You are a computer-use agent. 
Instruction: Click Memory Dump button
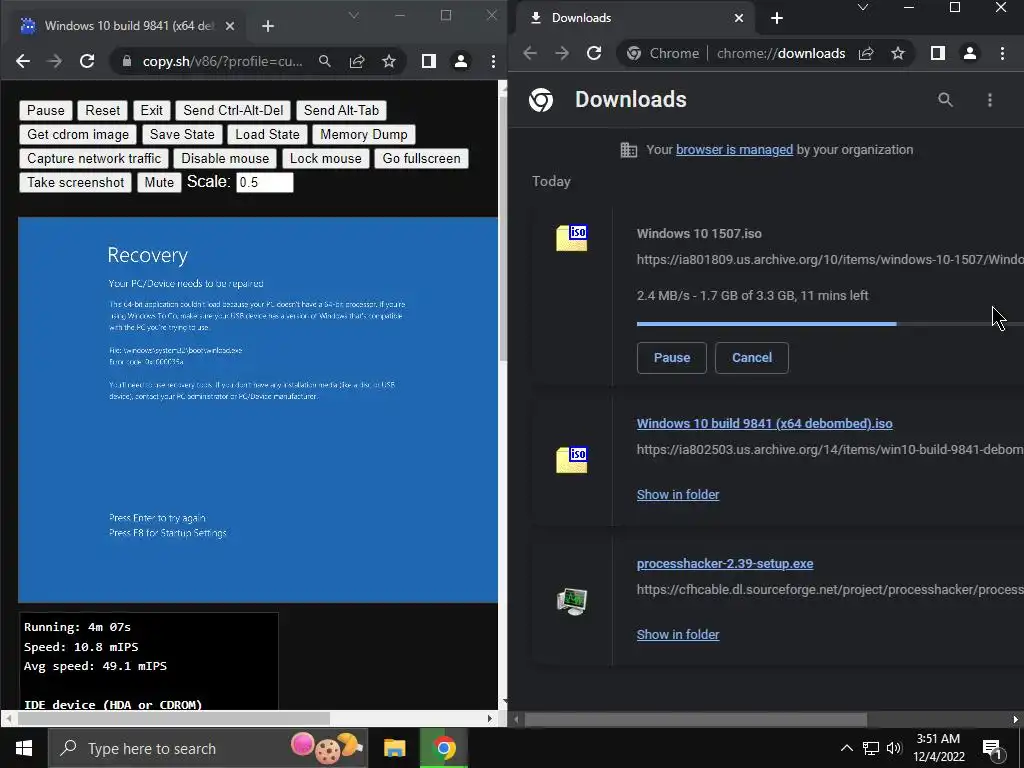tap(364, 135)
